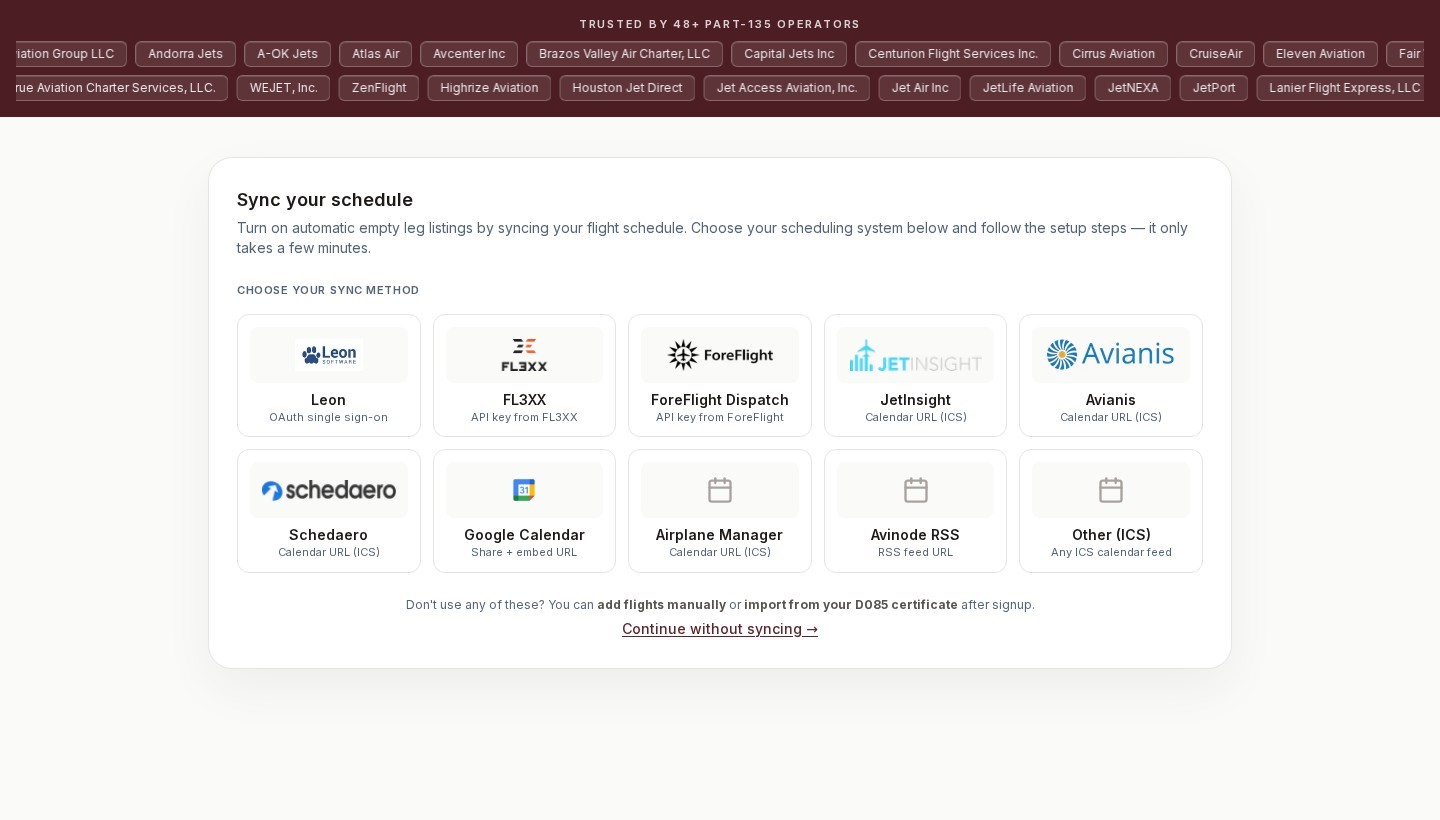Click the ForeFlight Dispatch logo
The width and height of the screenshot is (1440, 820).
point(720,355)
